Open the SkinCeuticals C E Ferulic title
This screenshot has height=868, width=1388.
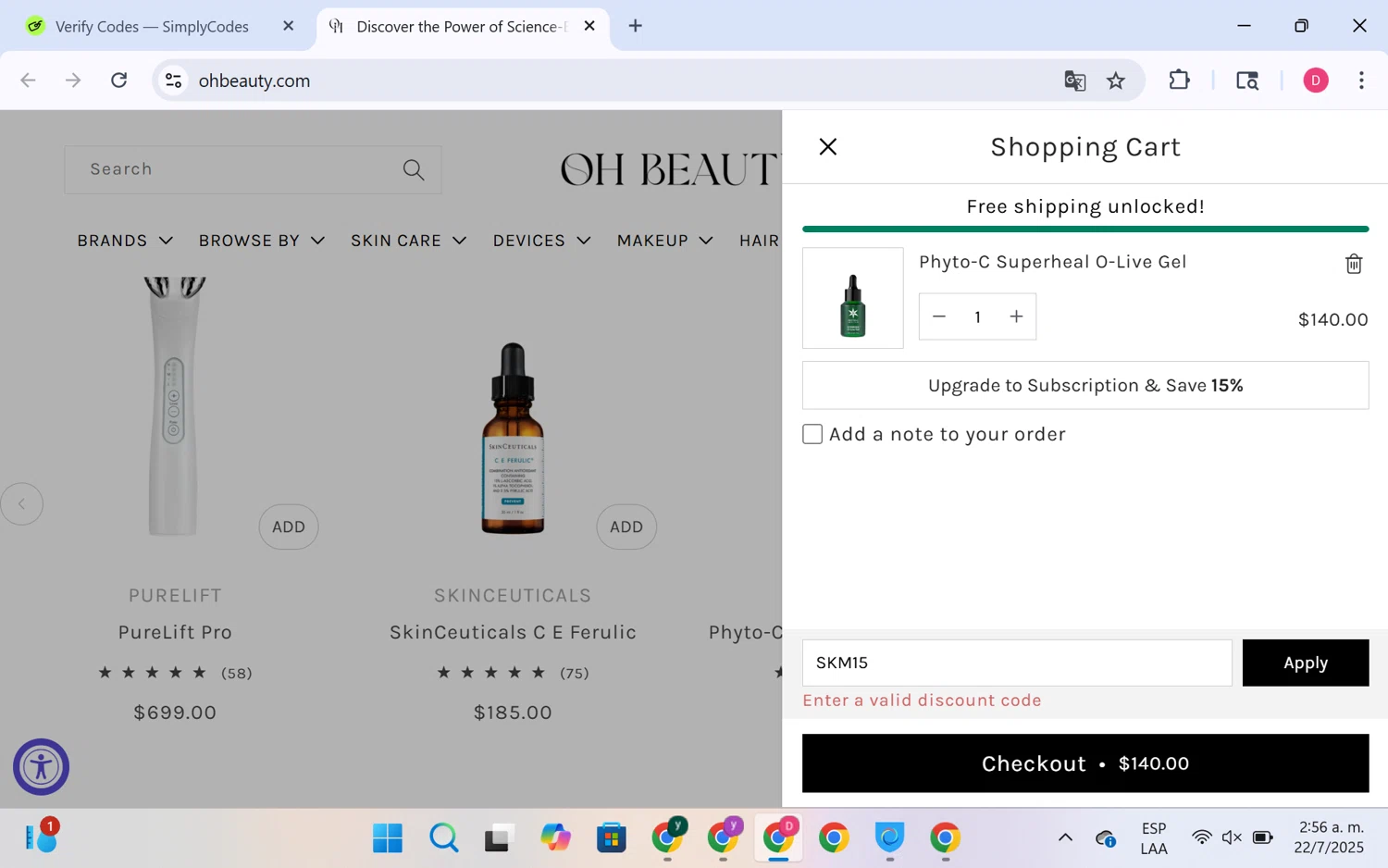point(513,632)
